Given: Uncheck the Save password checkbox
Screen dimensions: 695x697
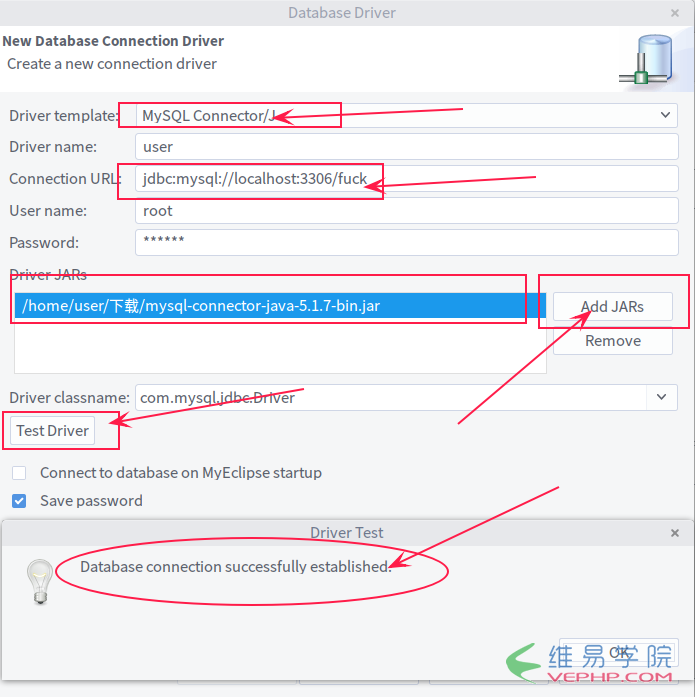Looking at the screenshot, I should (19, 501).
